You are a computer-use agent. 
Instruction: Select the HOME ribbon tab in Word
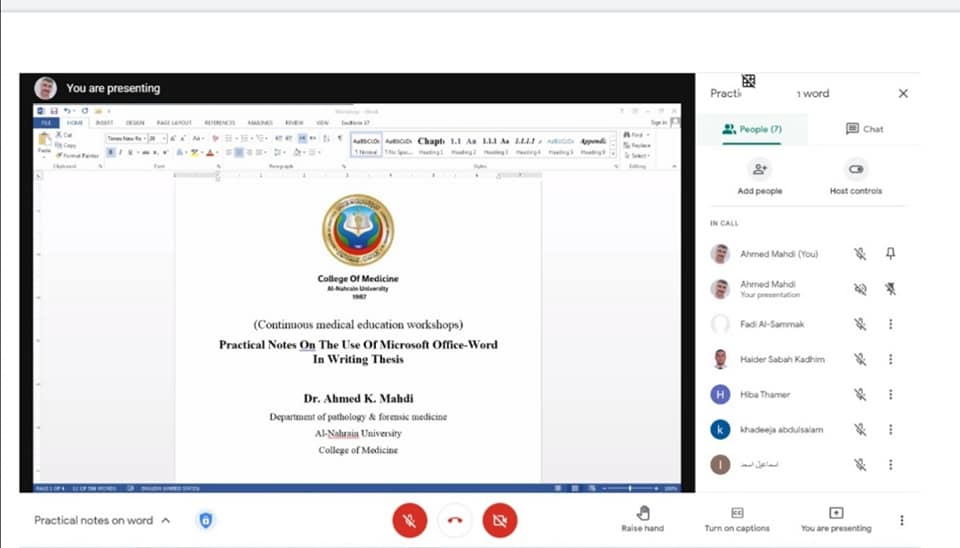pos(75,123)
